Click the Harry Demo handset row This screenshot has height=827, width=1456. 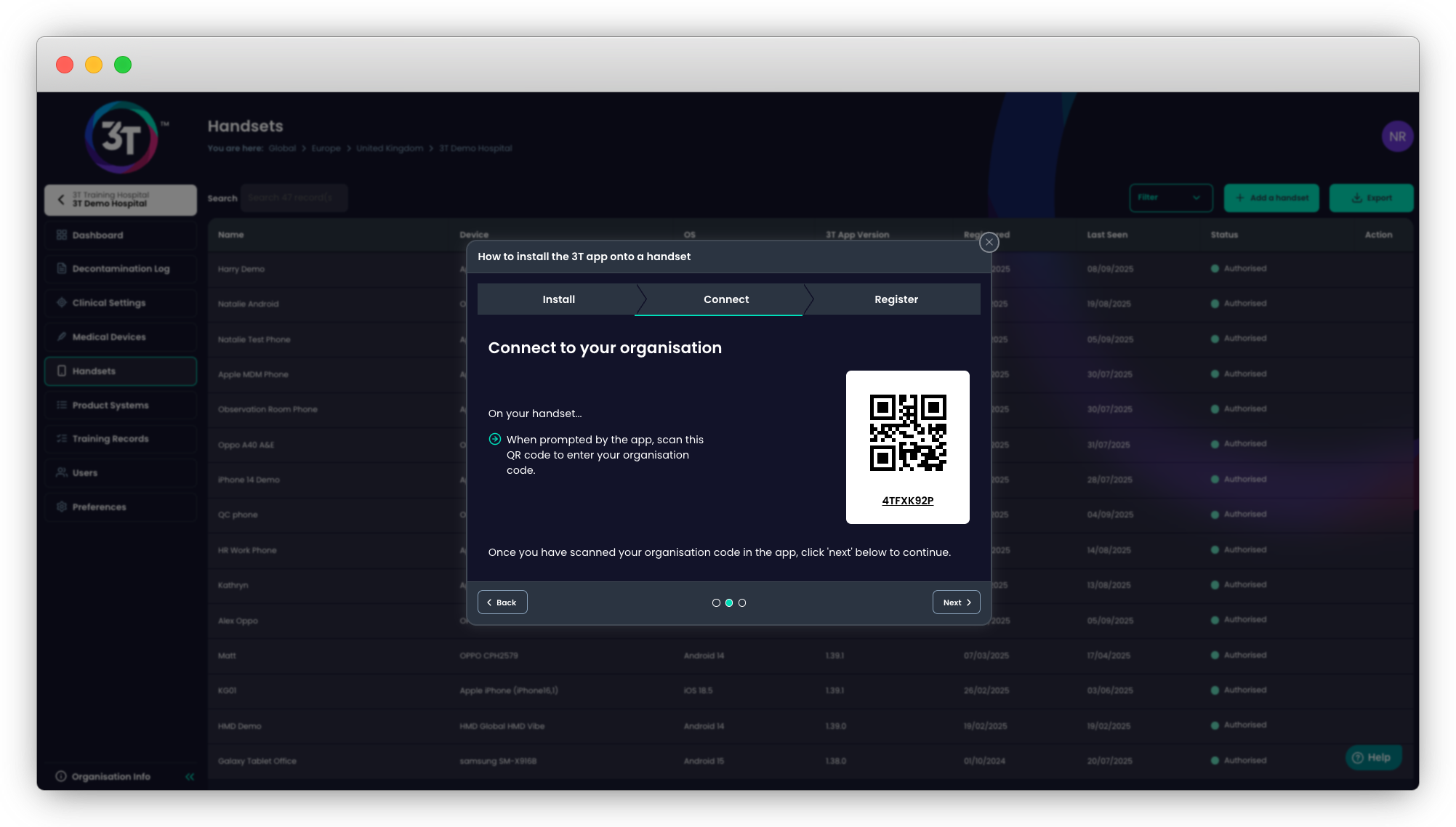pyautogui.click(x=811, y=269)
